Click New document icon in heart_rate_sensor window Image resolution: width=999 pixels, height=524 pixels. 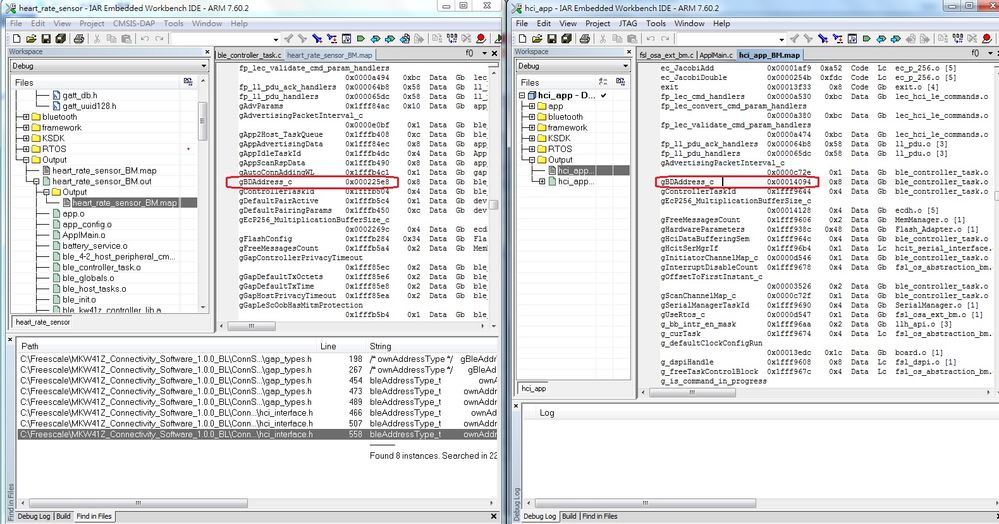pyautogui.click(x=17, y=39)
